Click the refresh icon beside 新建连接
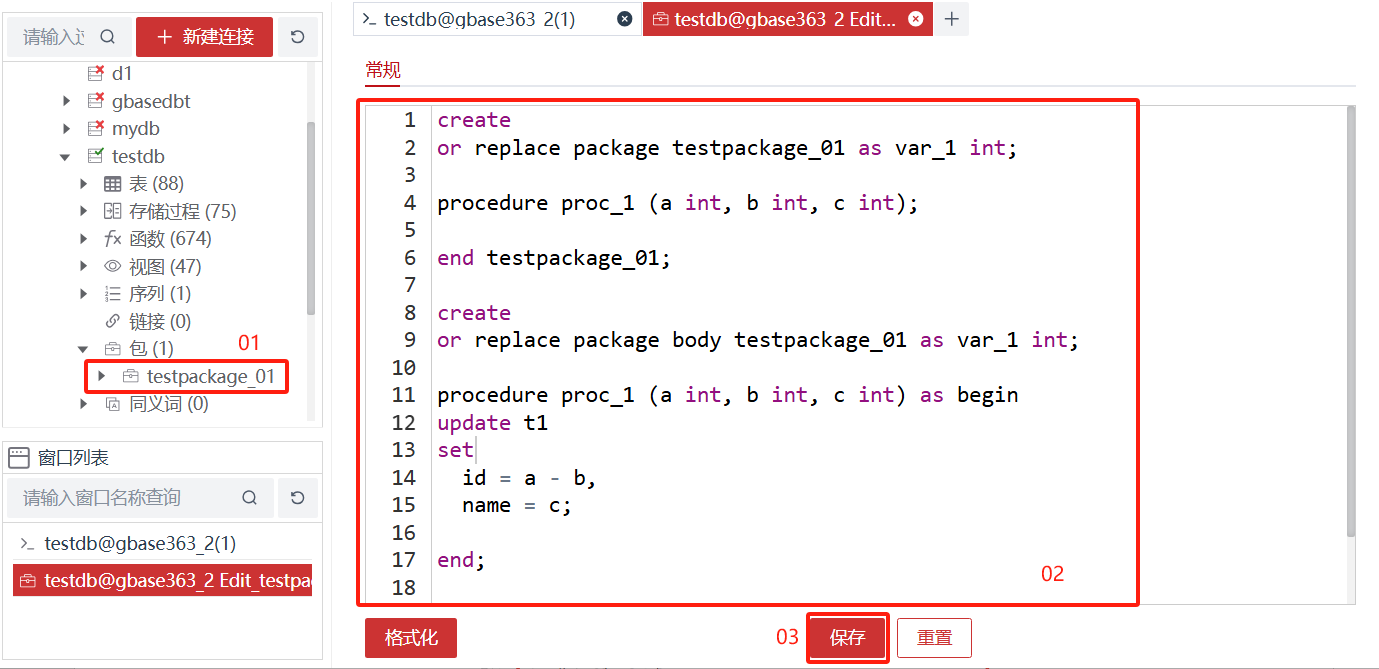 click(x=297, y=37)
